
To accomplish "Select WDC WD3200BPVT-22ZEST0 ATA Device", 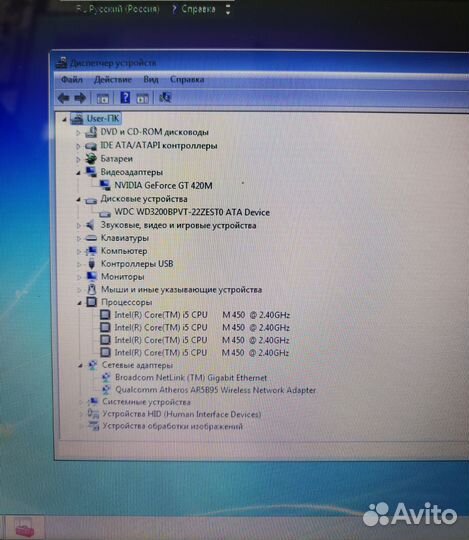I will coord(192,212).
